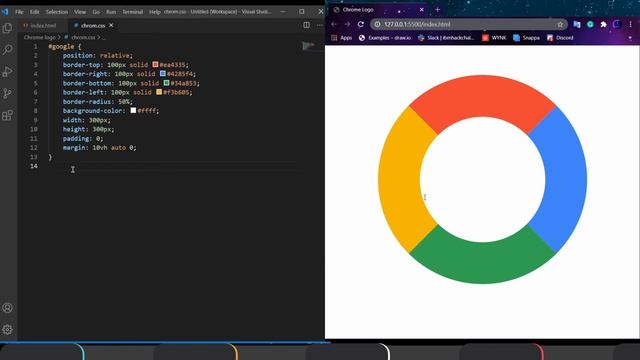The image size is (640, 360).
Task: Open the Snappa bookmark
Action: pos(526,38)
